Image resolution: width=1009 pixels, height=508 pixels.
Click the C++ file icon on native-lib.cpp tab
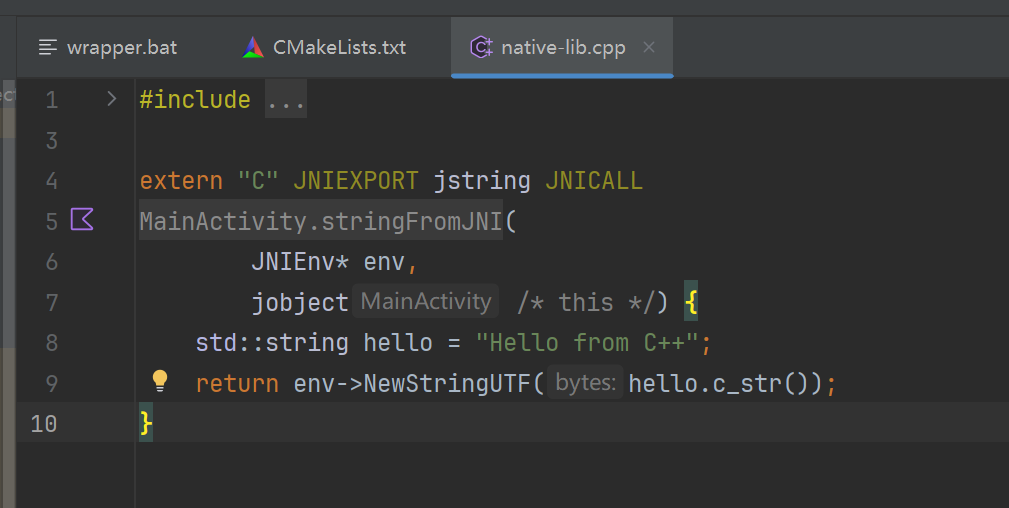pos(481,48)
